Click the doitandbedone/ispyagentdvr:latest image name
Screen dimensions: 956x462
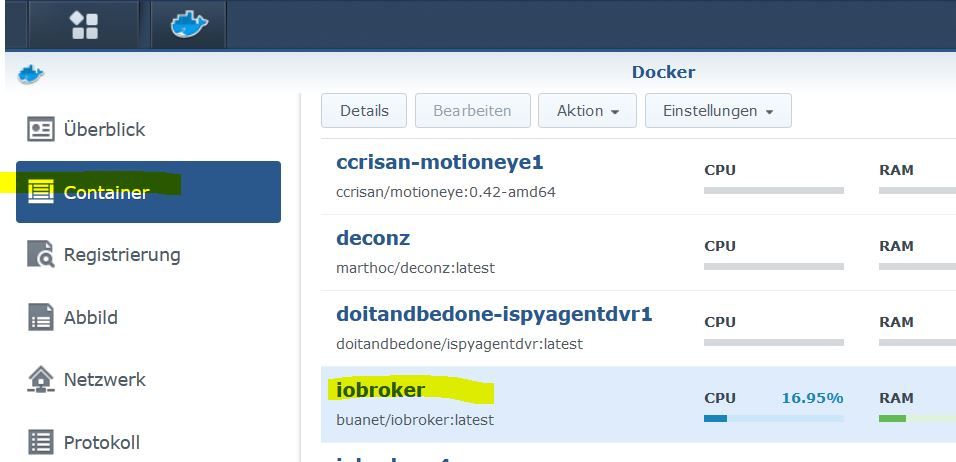click(459, 344)
